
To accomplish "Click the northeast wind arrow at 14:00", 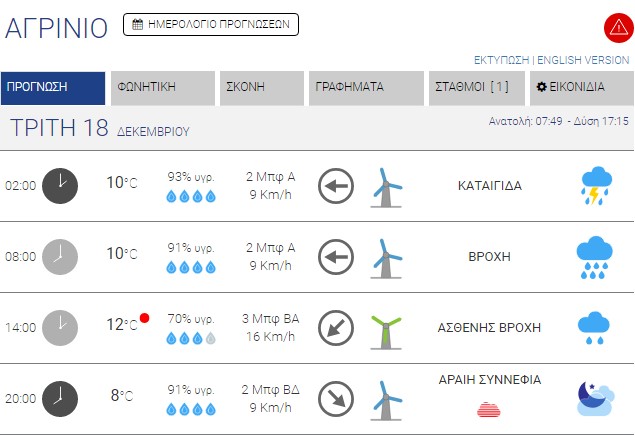I will [336, 327].
